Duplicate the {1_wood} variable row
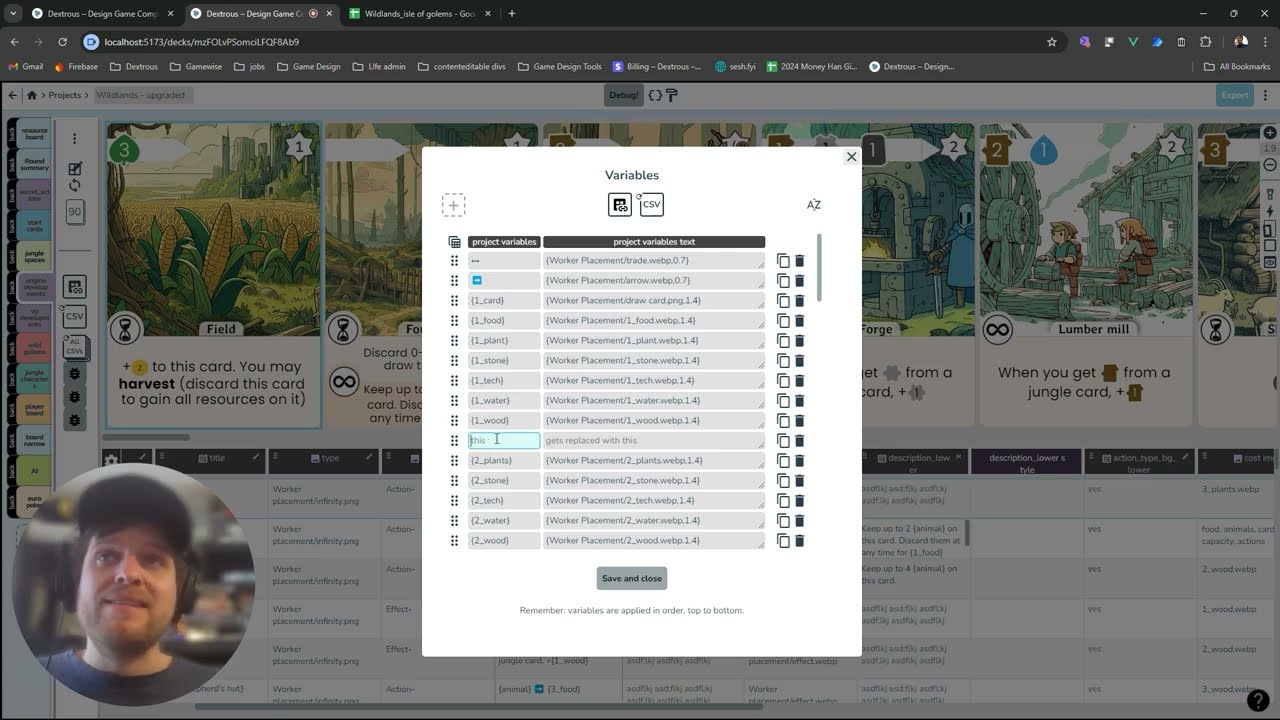 783,421
